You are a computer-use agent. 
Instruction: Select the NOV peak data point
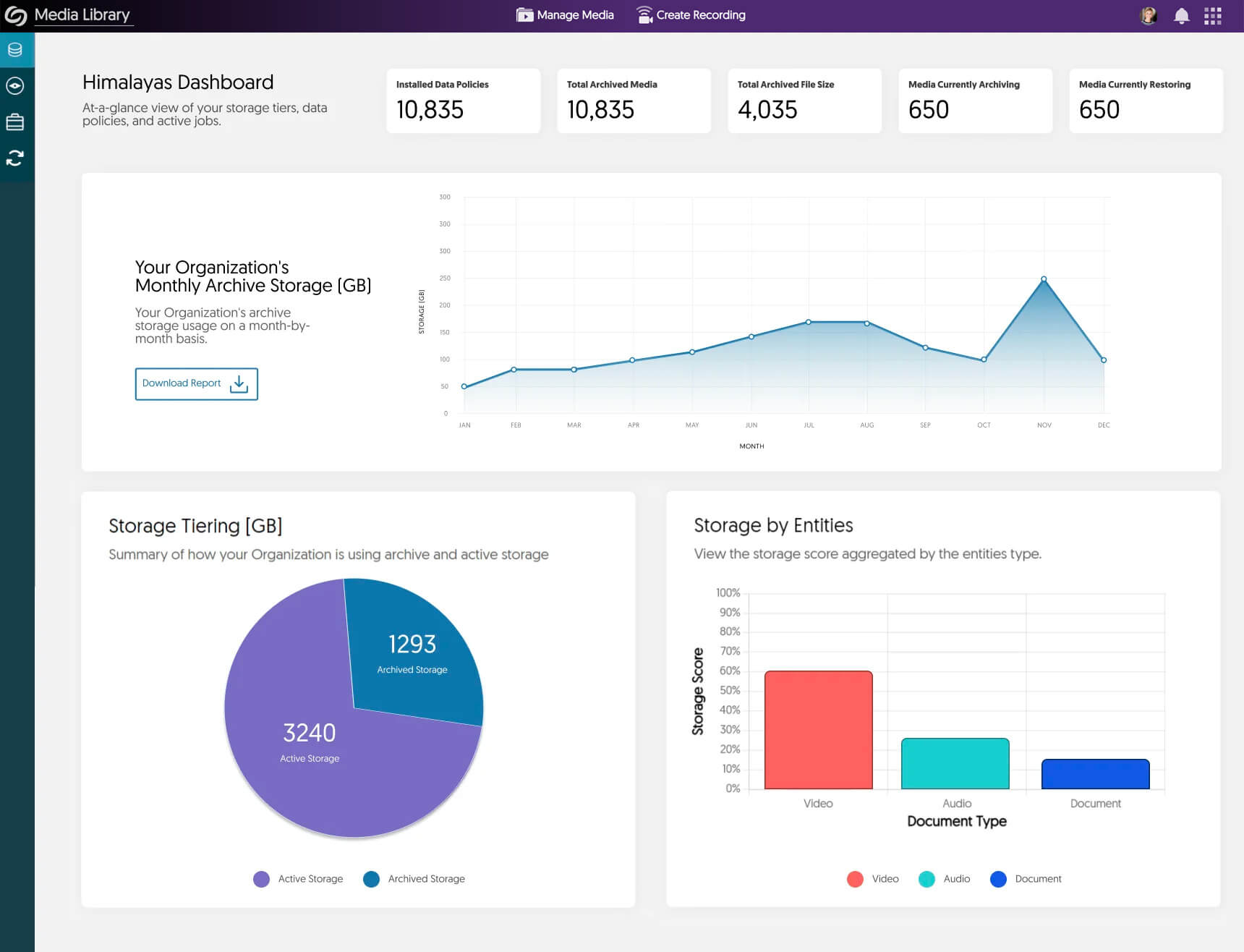(1044, 279)
